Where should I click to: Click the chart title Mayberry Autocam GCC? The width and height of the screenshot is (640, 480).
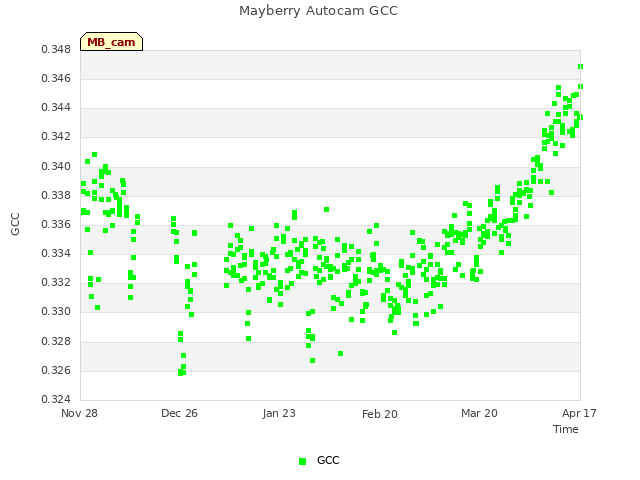pyautogui.click(x=318, y=11)
